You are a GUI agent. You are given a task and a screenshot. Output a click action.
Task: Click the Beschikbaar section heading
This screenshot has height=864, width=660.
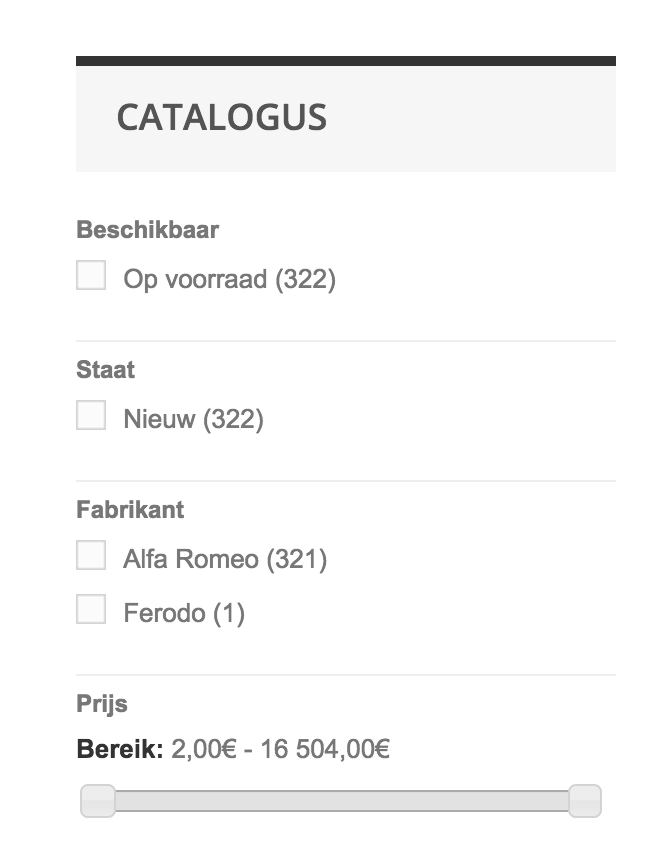coord(147,230)
